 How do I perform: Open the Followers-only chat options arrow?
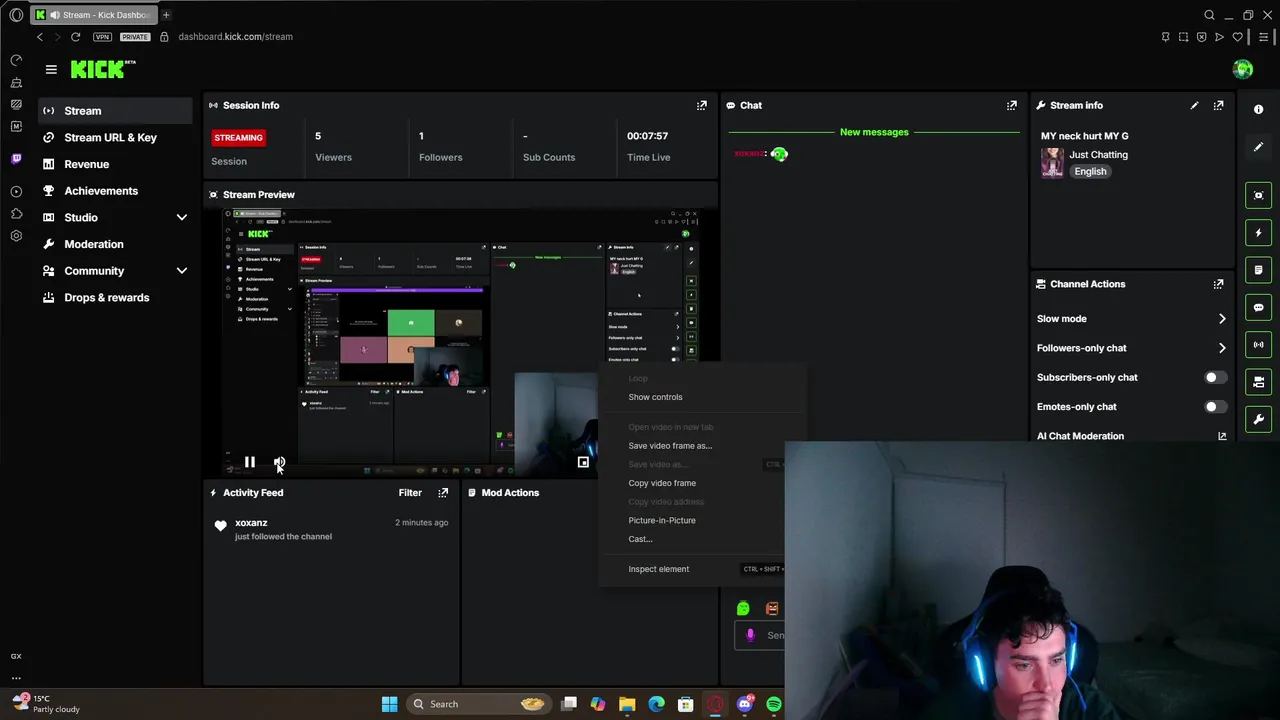click(1222, 348)
